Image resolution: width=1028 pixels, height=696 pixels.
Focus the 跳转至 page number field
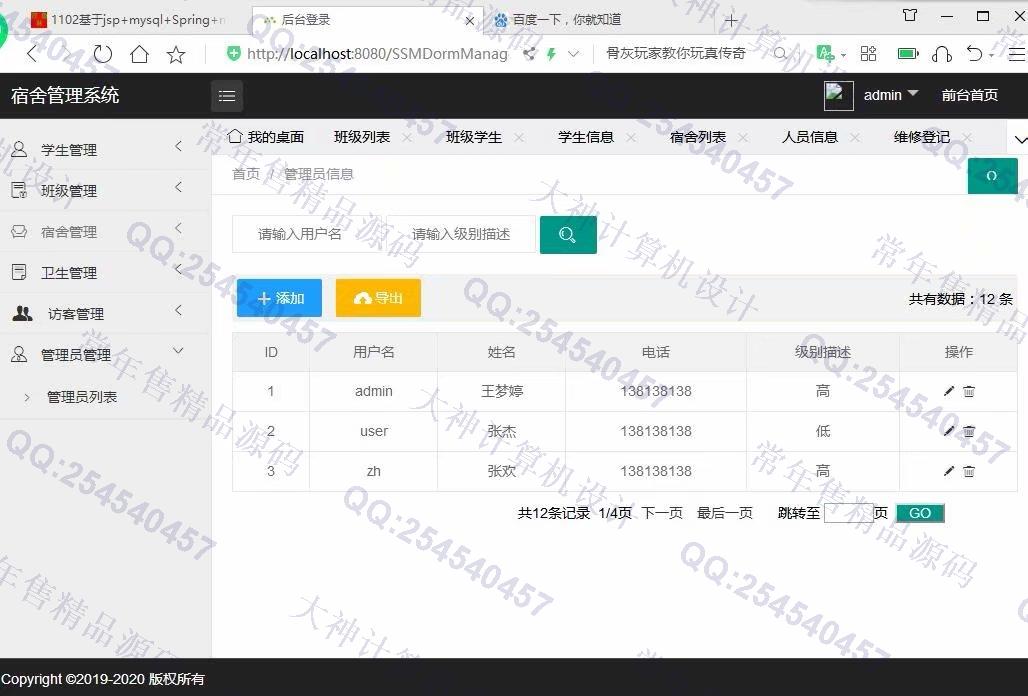point(848,513)
